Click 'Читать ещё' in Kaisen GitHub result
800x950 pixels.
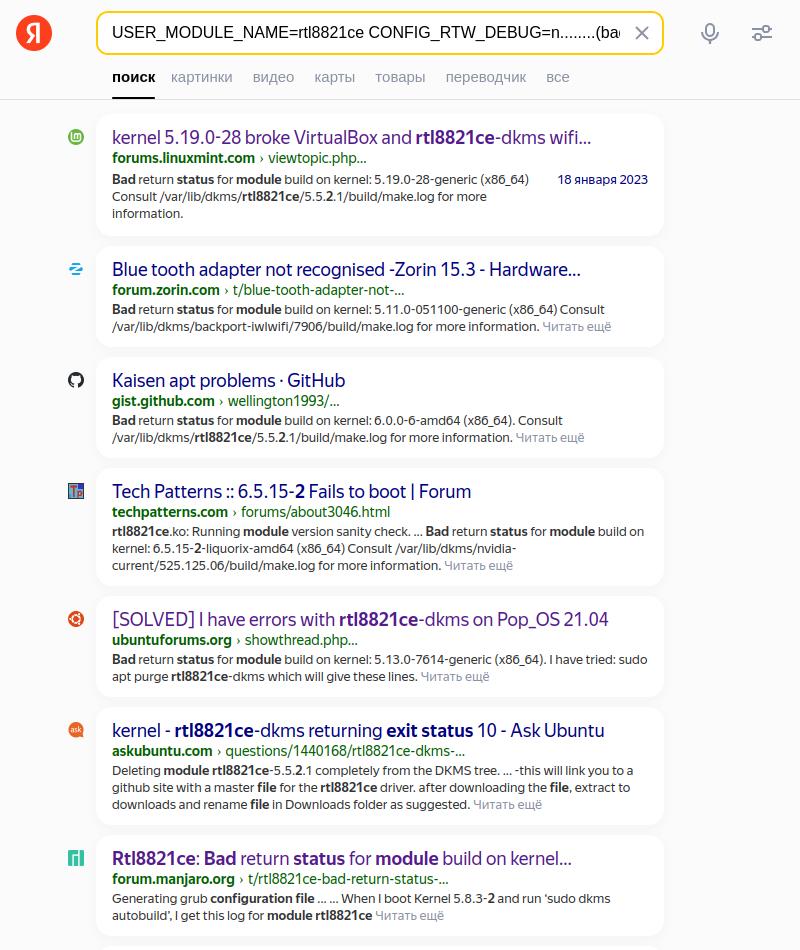(x=550, y=437)
